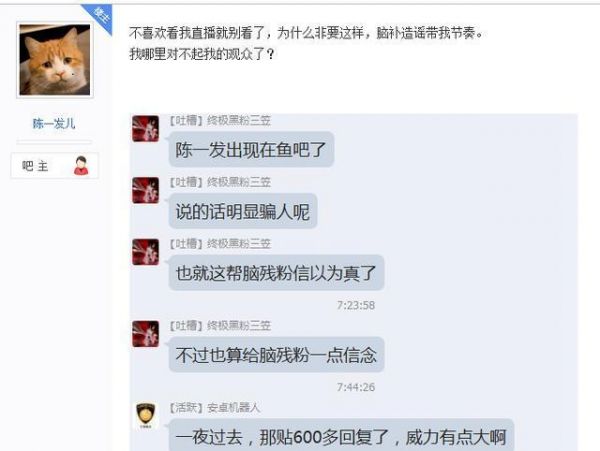The width and height of the screenshot is (600, 451).
Task: Click the 吧主 badge person icon
Action: [x=81, y=166]
